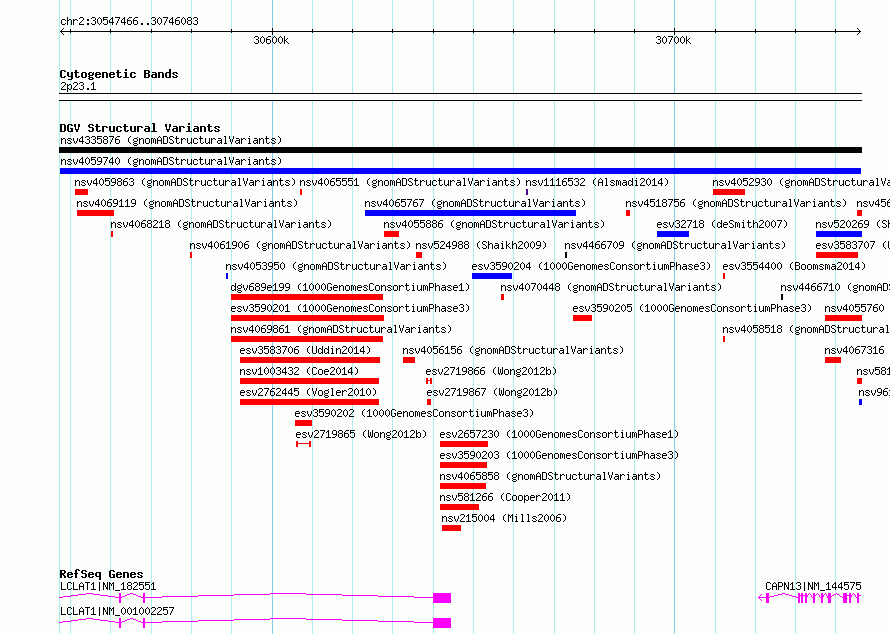Click the nsv215004 red bar
The height and width of the screenshot is (634, 890).
[451, 528]
